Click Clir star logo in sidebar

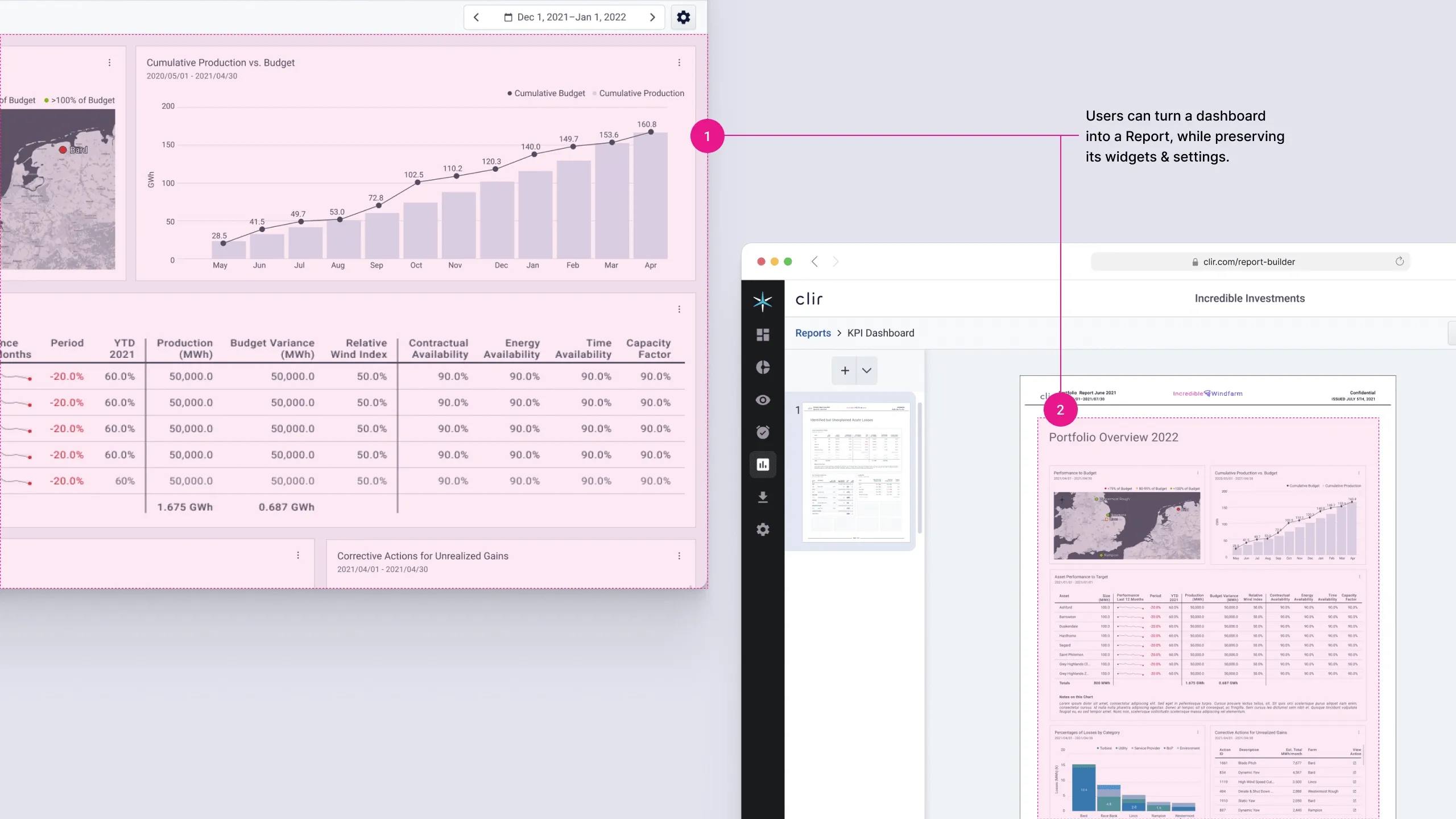tap(763, 301)
